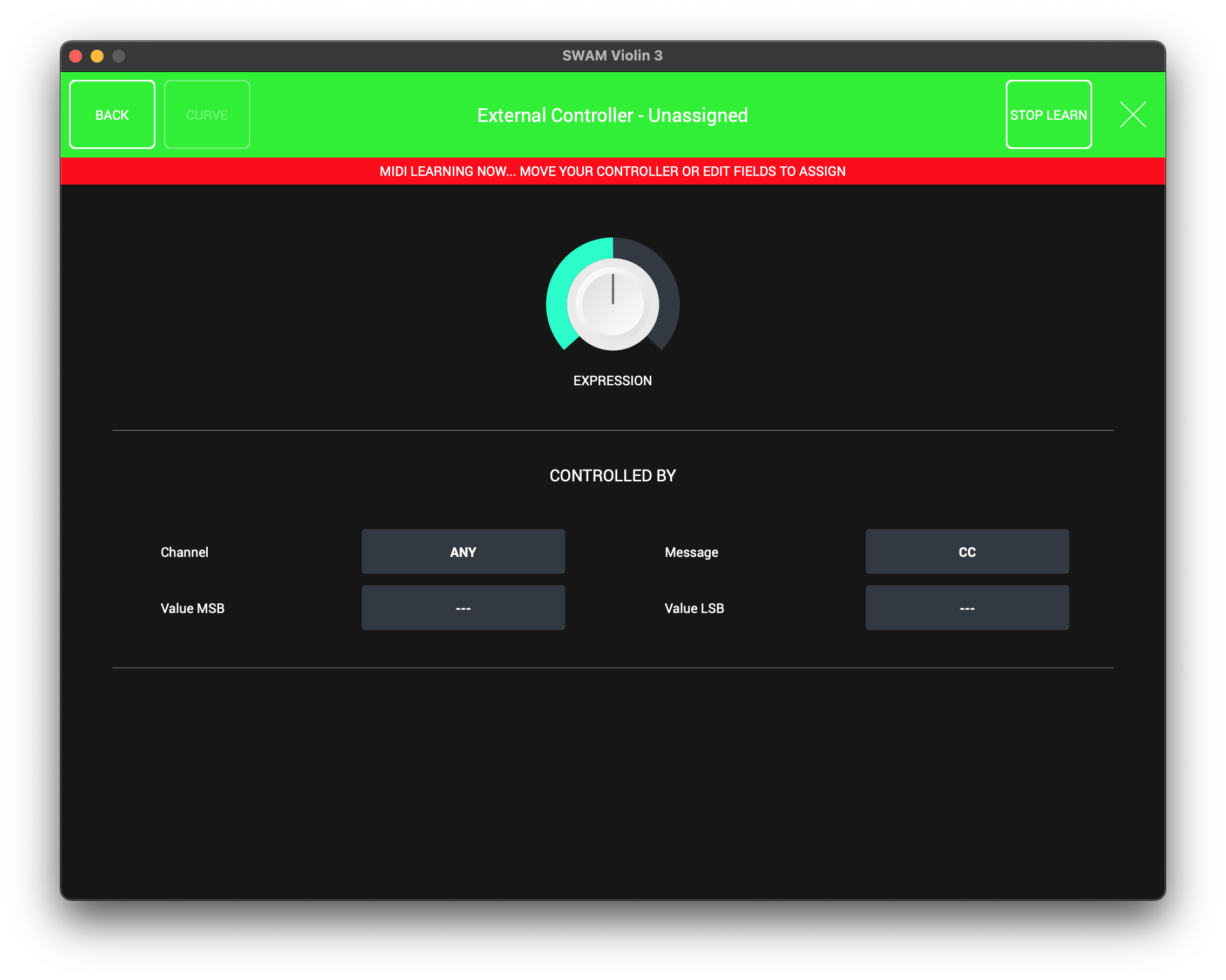
Task: Click the Value LSB label
Action: [x=694, y=609]
